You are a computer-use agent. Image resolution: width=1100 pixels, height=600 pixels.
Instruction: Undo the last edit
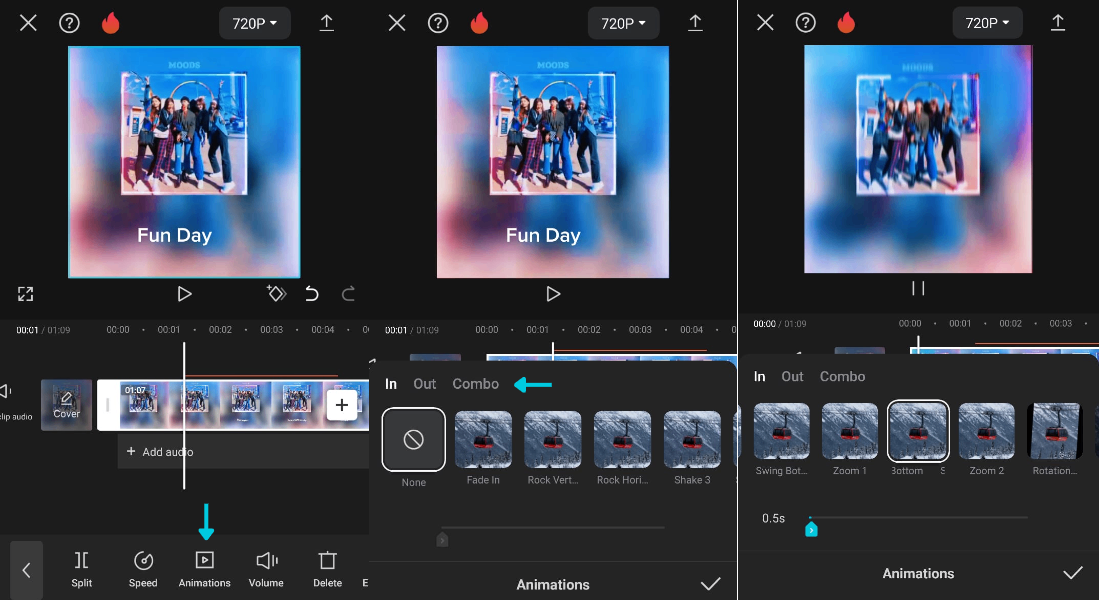pyautogui.click(x=311, y=293)
